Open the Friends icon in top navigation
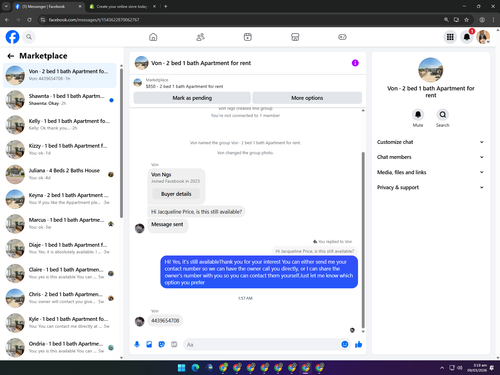500x375 pixels. 200,37
